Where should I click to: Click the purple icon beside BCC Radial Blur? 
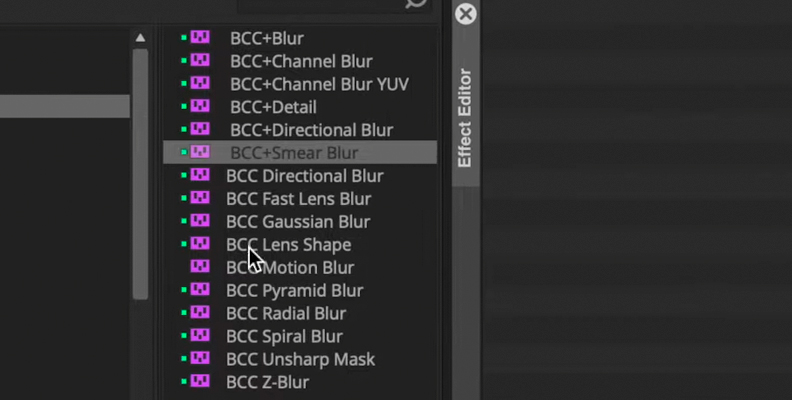pyautogui.click(x=200, y=313)
